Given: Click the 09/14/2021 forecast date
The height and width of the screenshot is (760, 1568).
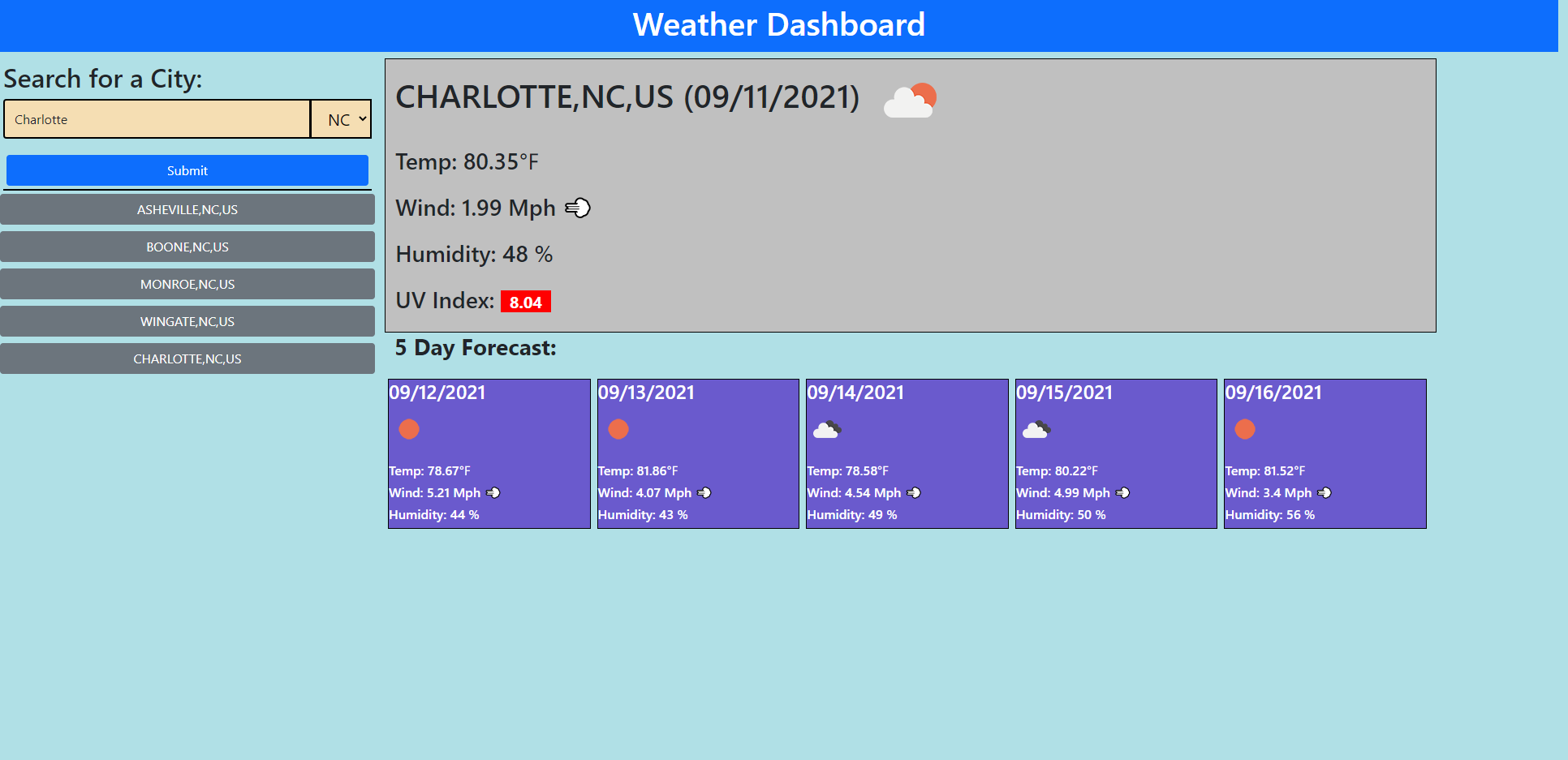Looking at the screenshot, I should click(x=855, y=393).
